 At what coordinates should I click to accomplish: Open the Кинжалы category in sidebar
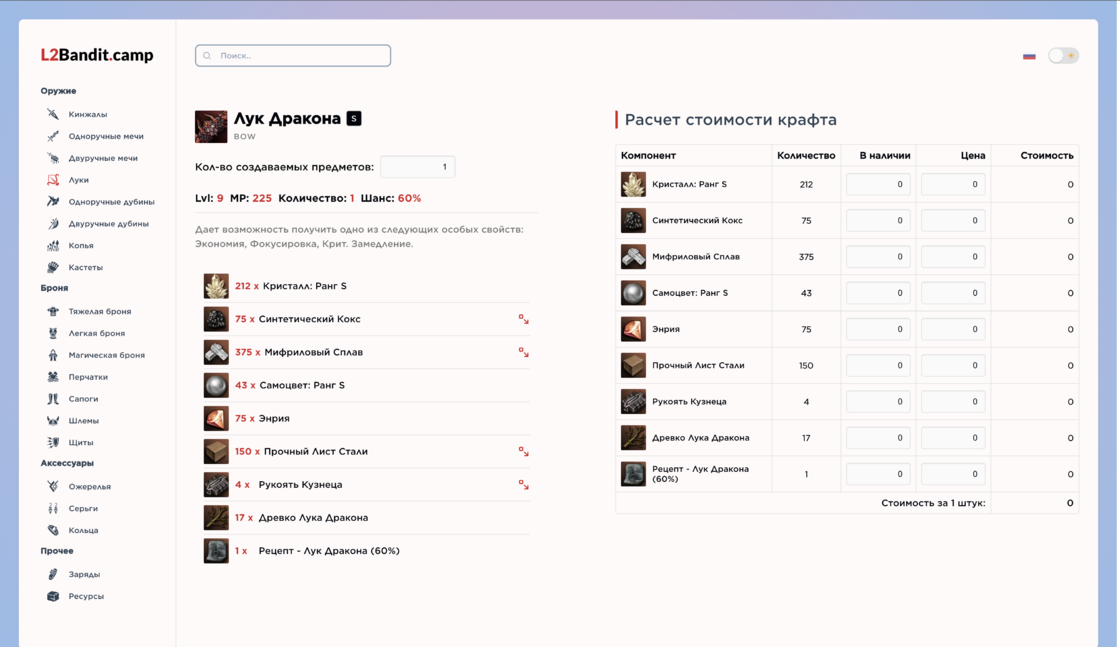pyautogui.click(x=87, y=115)
